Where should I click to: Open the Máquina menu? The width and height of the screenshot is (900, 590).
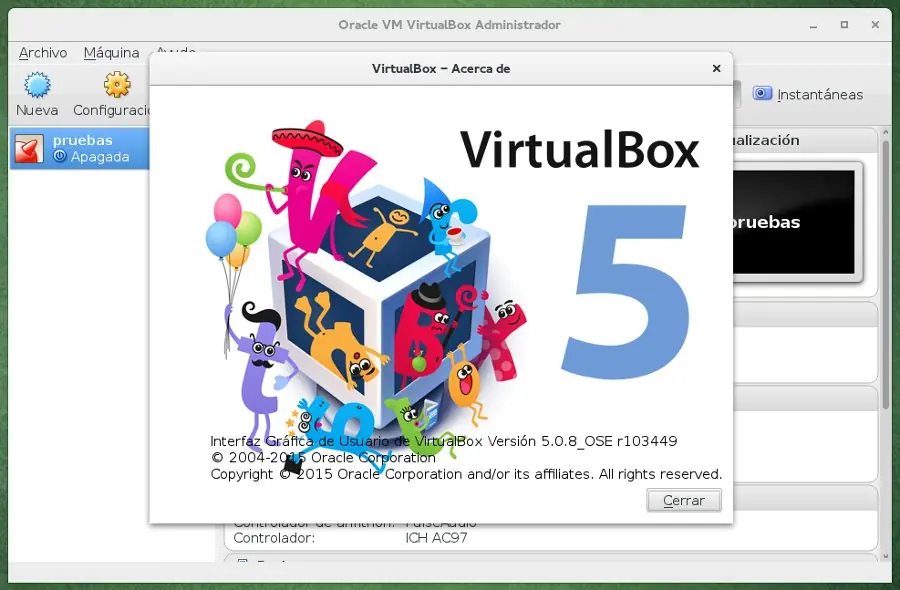pyautogui.click(x=111, y=53)
